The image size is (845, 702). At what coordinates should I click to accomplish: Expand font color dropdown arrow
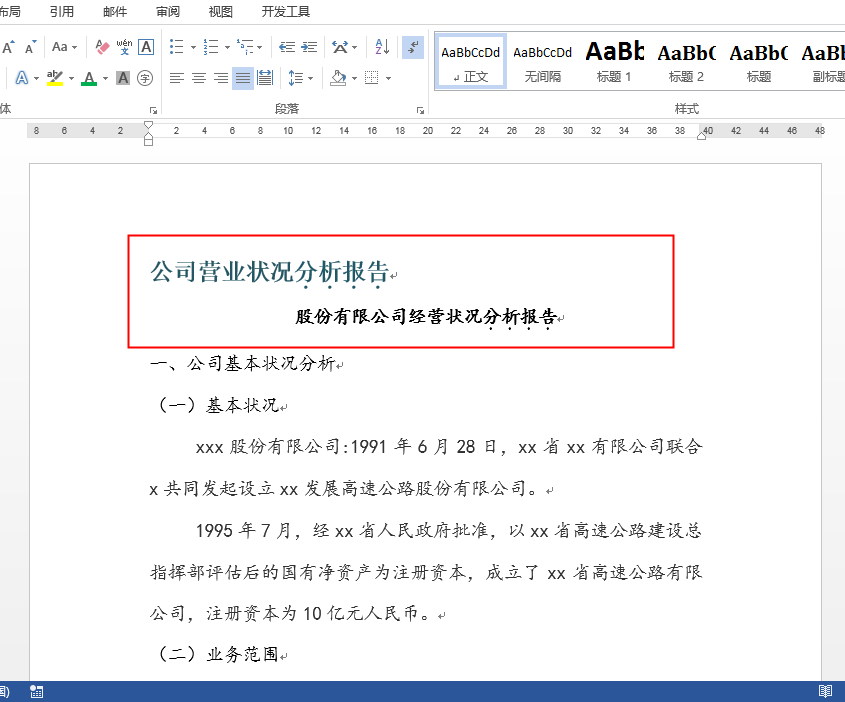(105, 79)
